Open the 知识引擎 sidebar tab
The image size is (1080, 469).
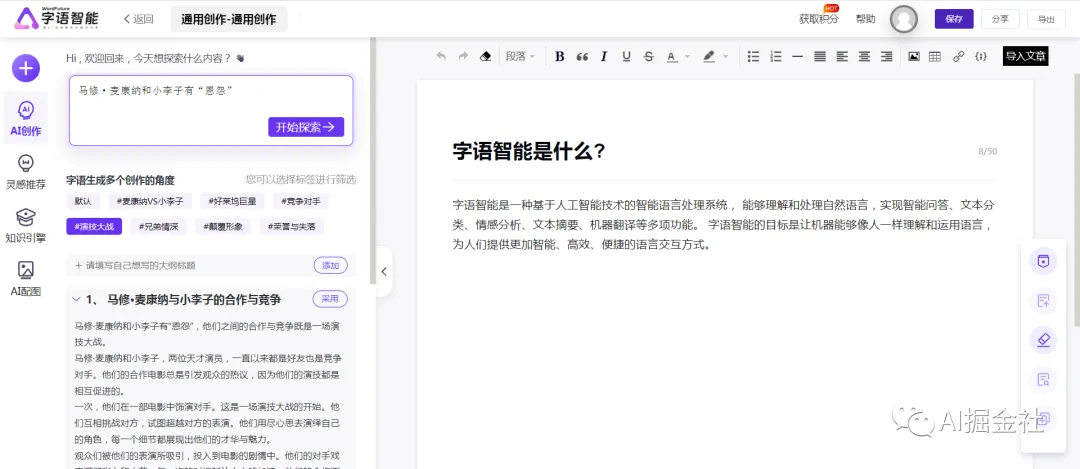[x=25, y=225]
